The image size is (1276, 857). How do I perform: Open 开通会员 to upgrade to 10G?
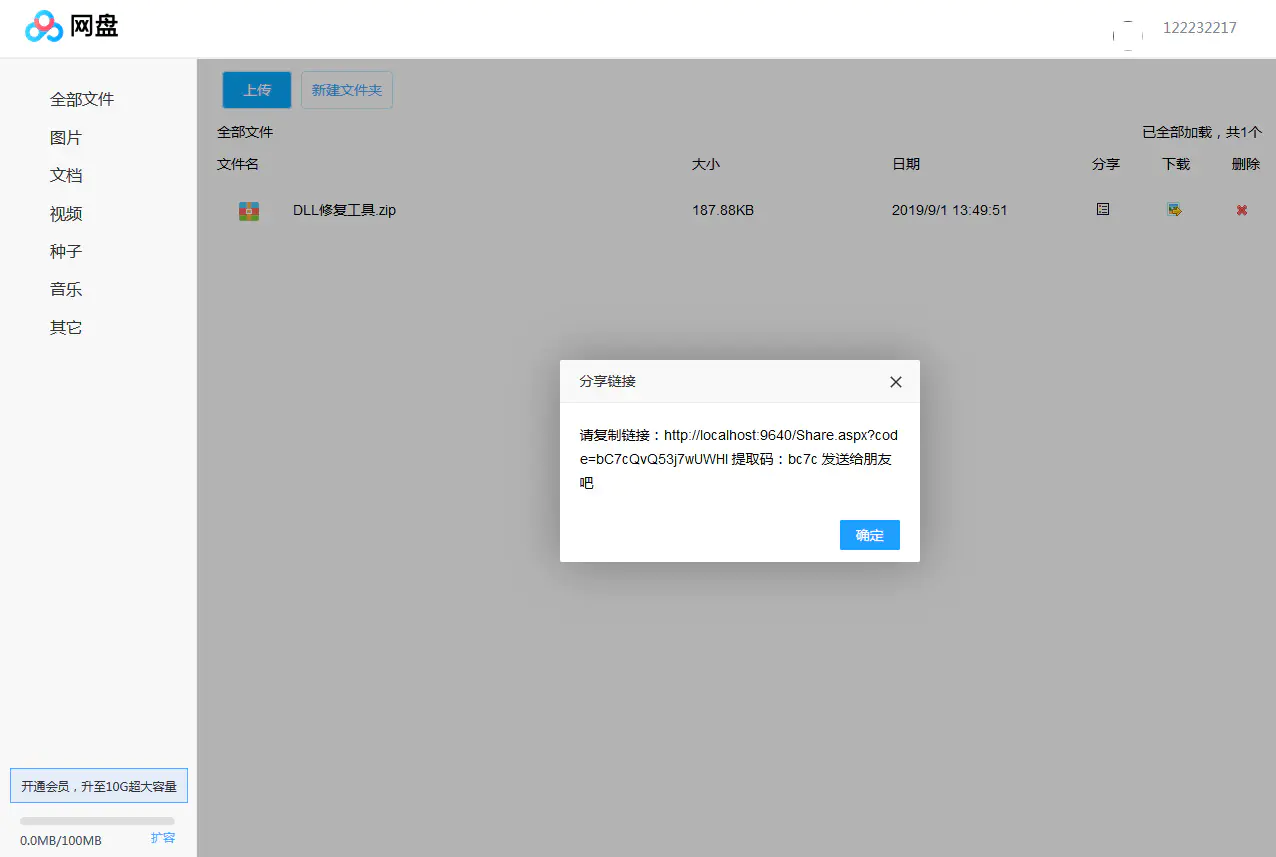click(x=98, y=785)
